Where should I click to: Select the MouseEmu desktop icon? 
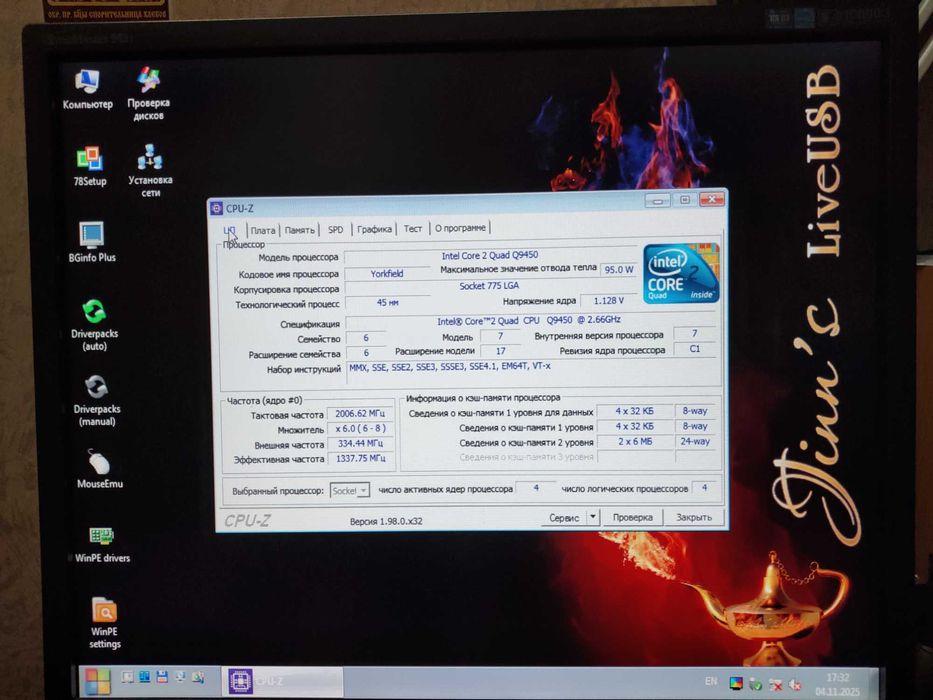(99, 469)
